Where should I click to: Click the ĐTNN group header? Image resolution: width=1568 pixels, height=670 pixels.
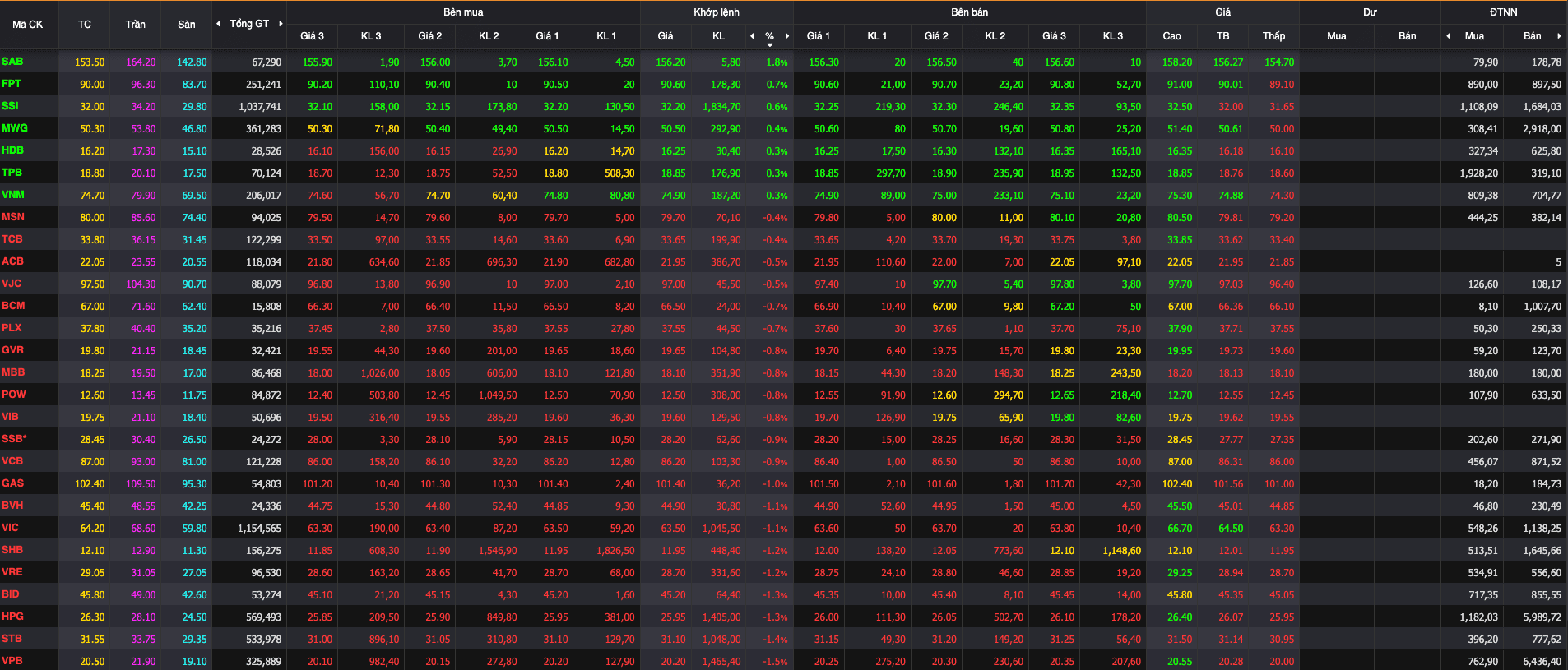[x=1504, y=12]
